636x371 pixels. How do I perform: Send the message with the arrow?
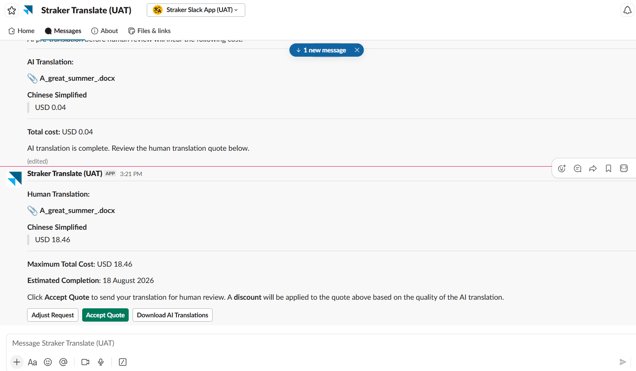[x=623, y=362]
